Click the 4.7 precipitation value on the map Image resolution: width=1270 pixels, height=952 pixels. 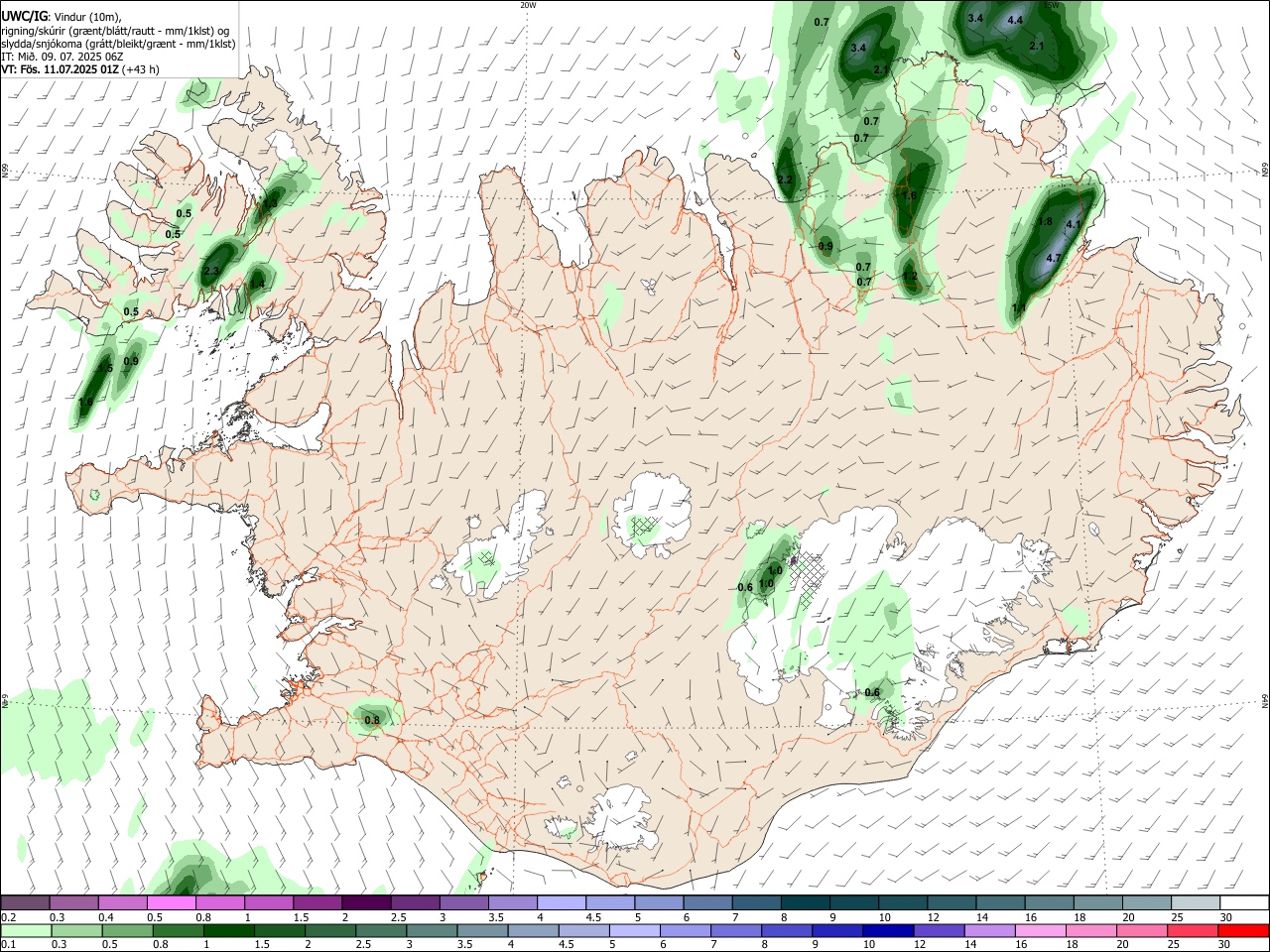pyautogui.click(x=1054, y=258)
